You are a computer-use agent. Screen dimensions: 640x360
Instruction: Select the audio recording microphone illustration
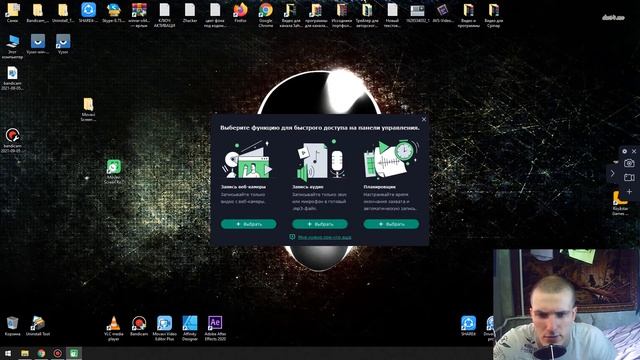click(x=320, y=160)
